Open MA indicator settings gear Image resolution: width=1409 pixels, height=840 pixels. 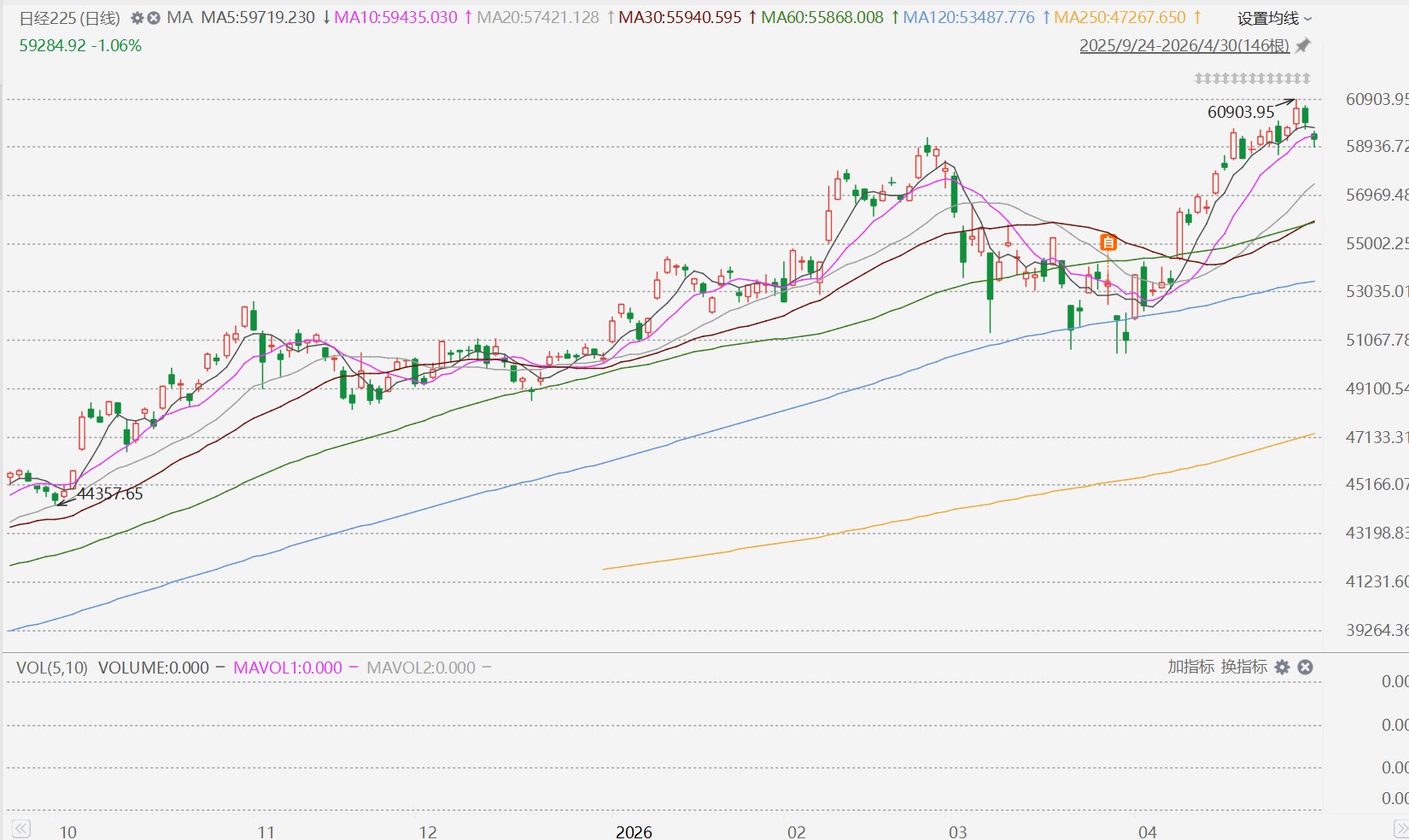click(137, 18)
